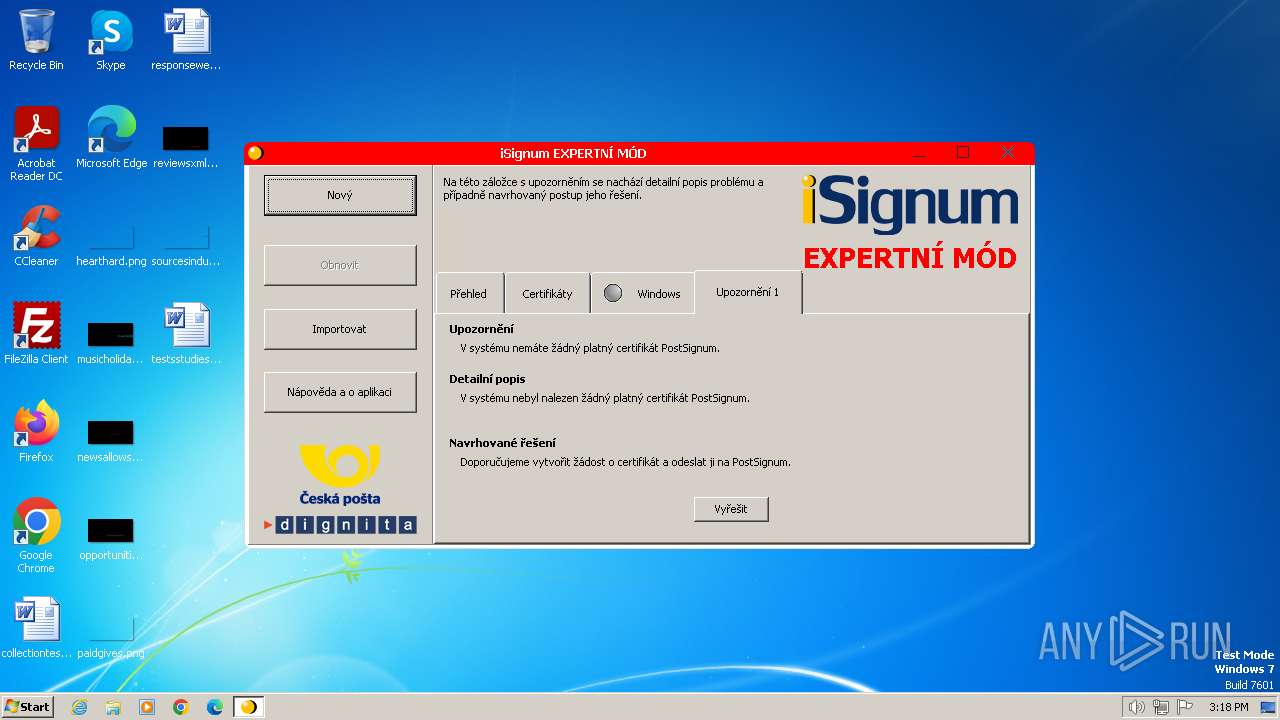The height and width of the screenshot is (720, 1280).
Task: Open Windows Media Player from taskbar
Action: 147,707
